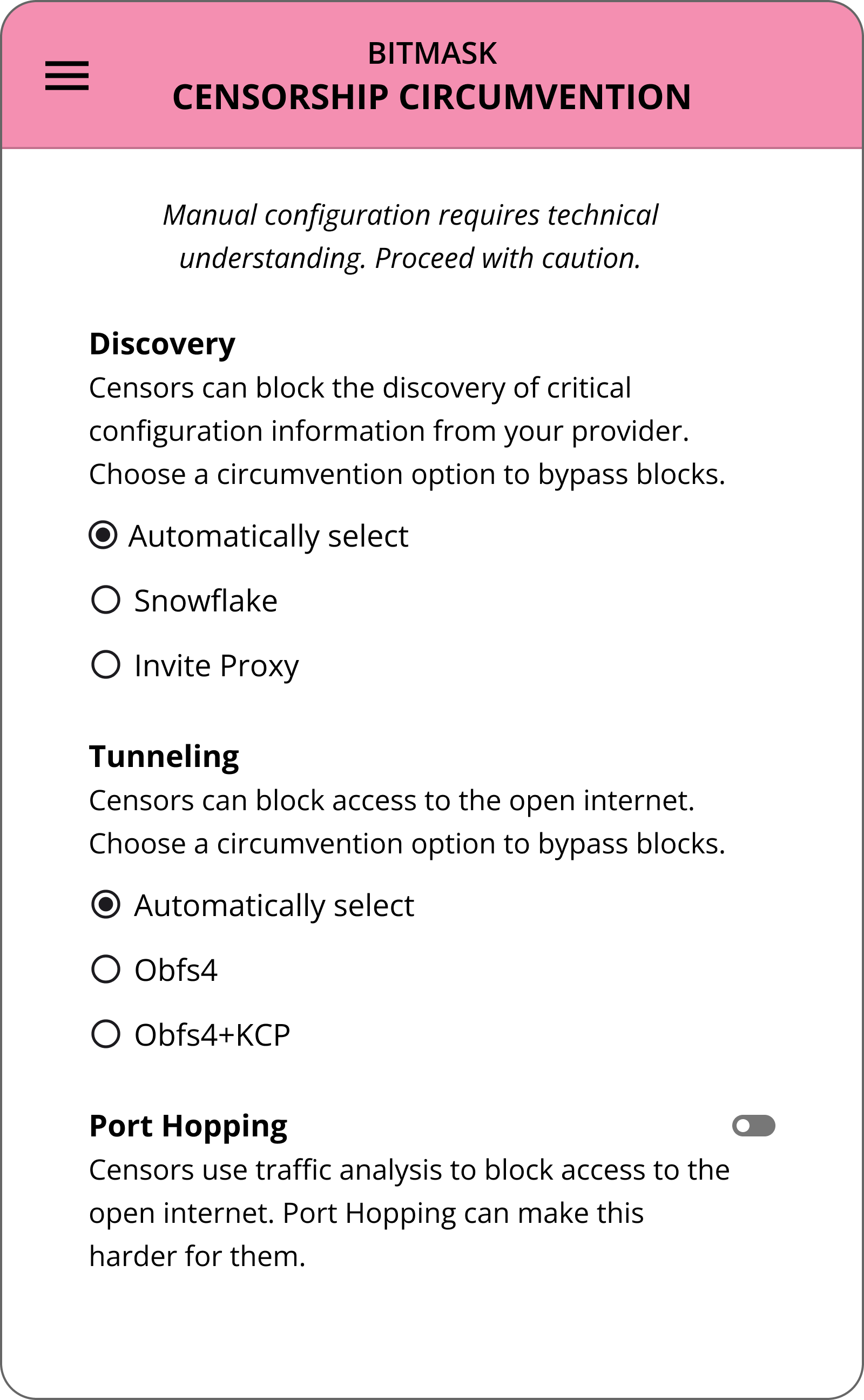This screenshot has width=864, height=1400.
Task: Choose the Snowflake radio button
Action: click(x=106, y=600)
